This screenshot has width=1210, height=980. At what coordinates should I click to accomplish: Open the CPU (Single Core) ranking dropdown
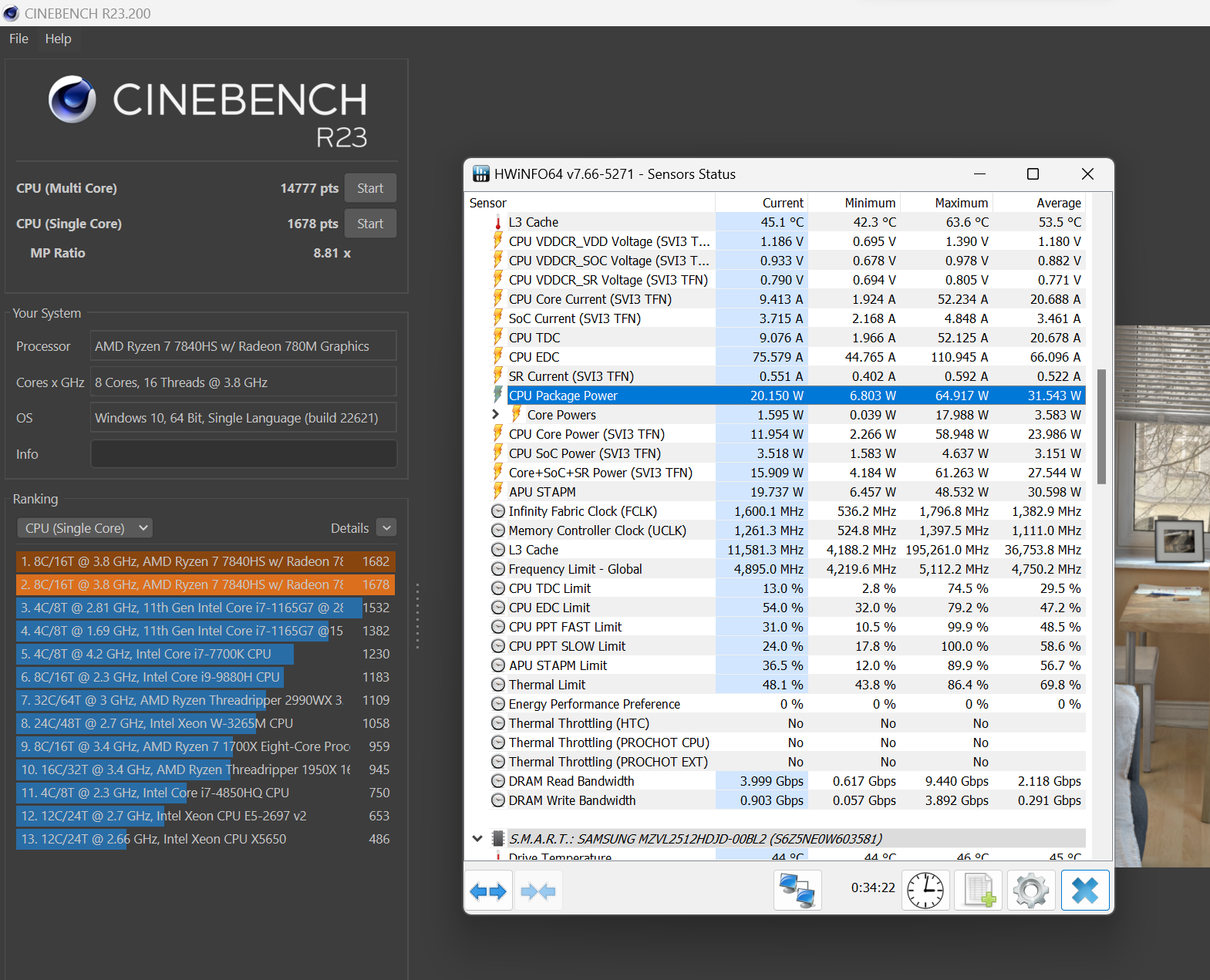click(x=85, y=528)
